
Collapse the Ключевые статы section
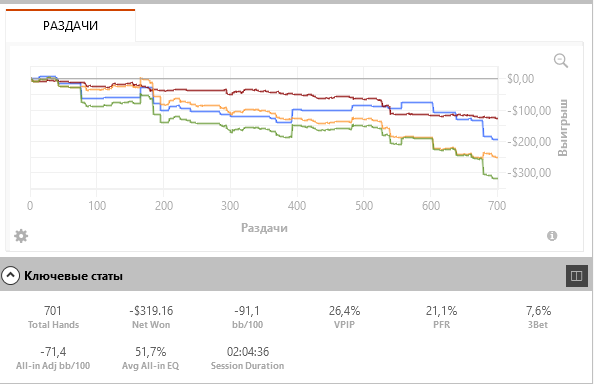(x=10, y=276)
